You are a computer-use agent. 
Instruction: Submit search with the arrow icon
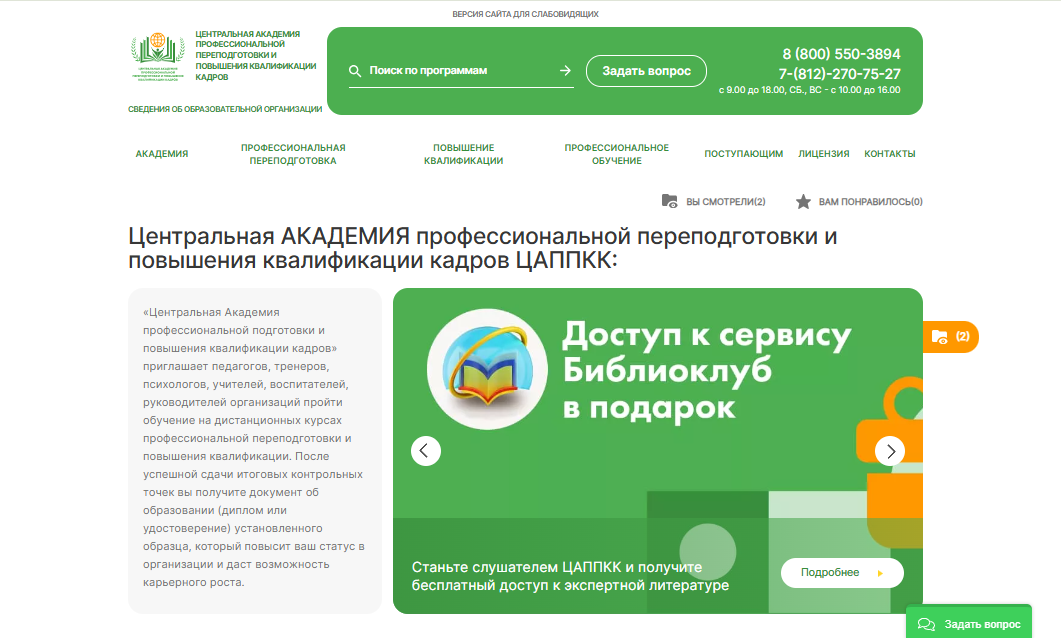[x=565, y=70]
